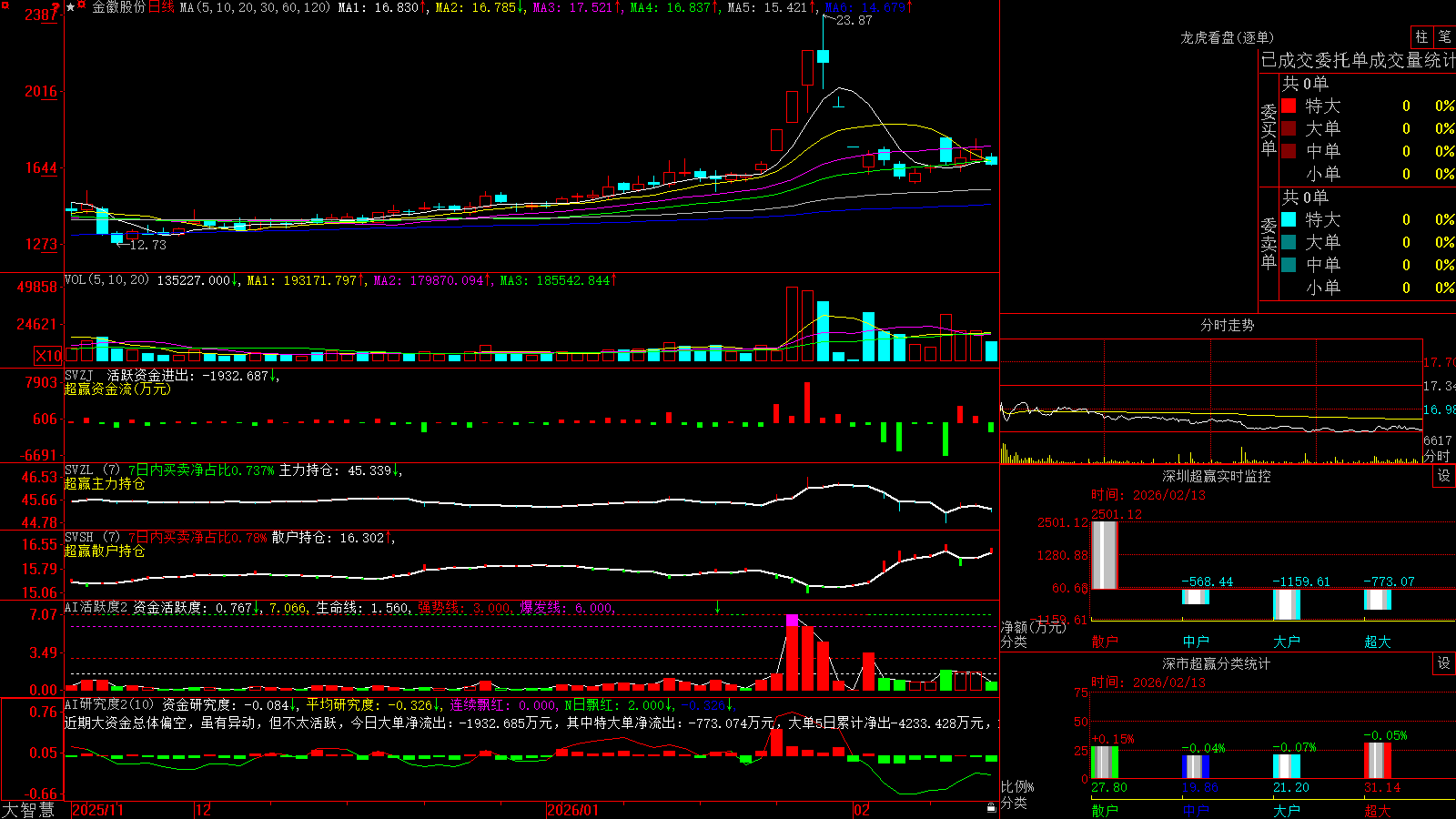Screen dimensions: 1456x819
Task: Click -773.07 超大 value in 实时监控
Action: tap(1390, 581)
